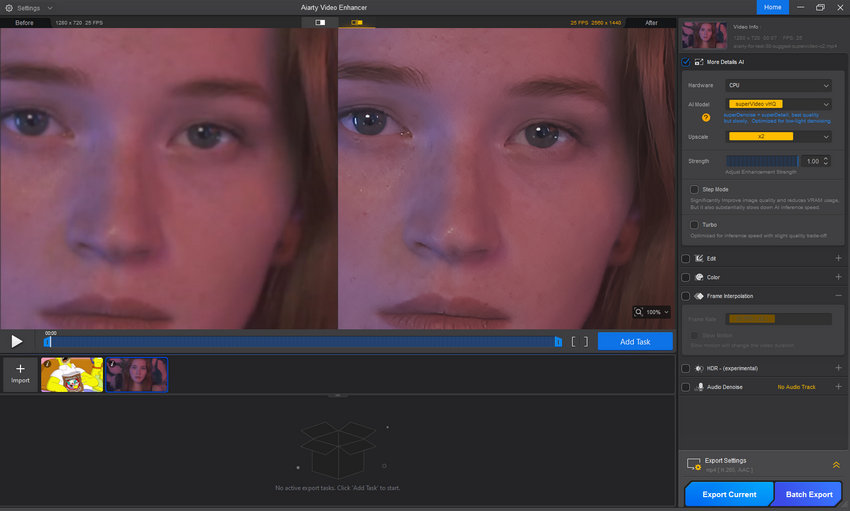
Task: Open the AI Model superVideo dropdown
Action: [x=778, y=104]
